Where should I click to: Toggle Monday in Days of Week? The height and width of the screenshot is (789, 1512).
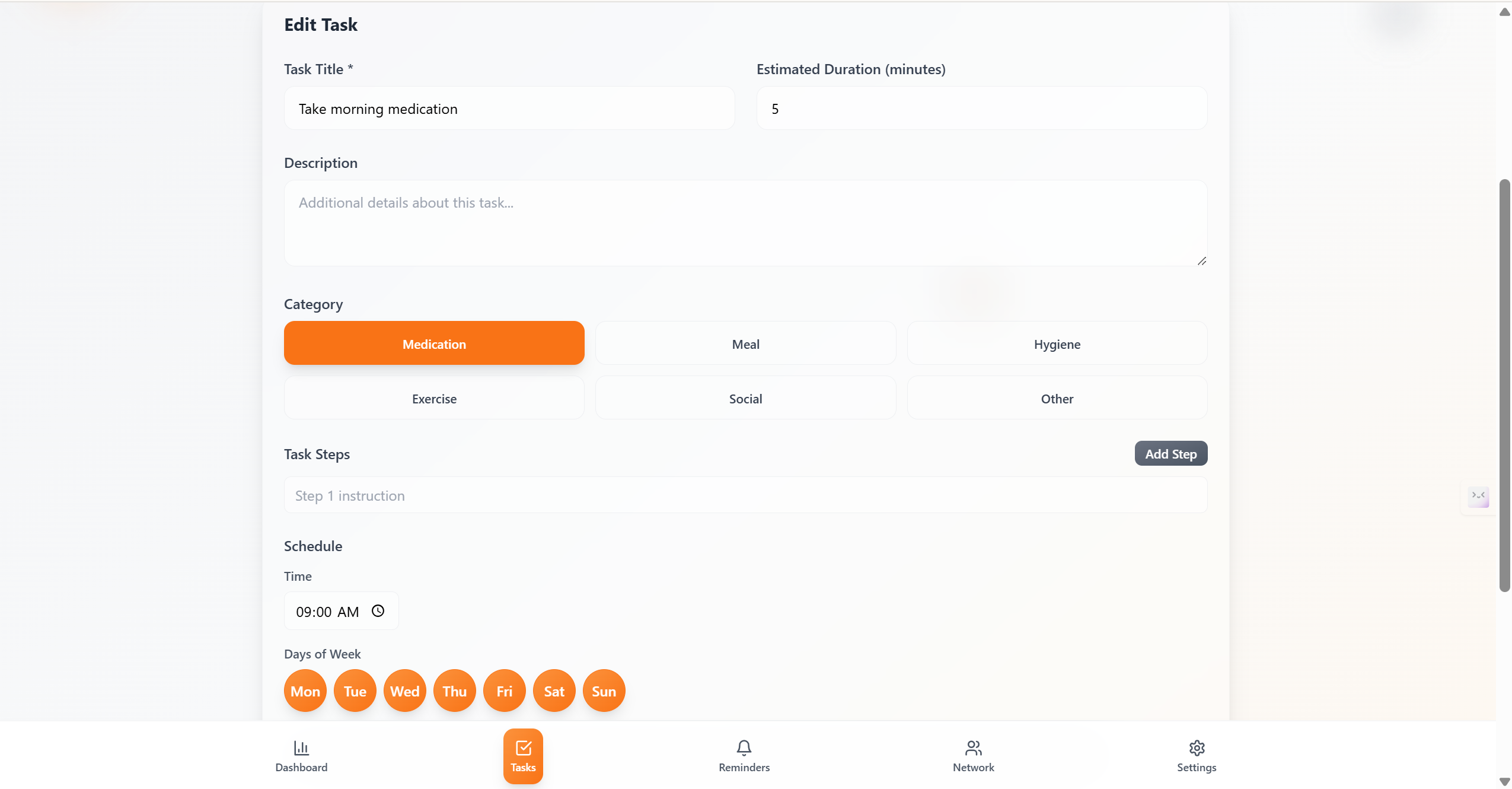point(305,691)
